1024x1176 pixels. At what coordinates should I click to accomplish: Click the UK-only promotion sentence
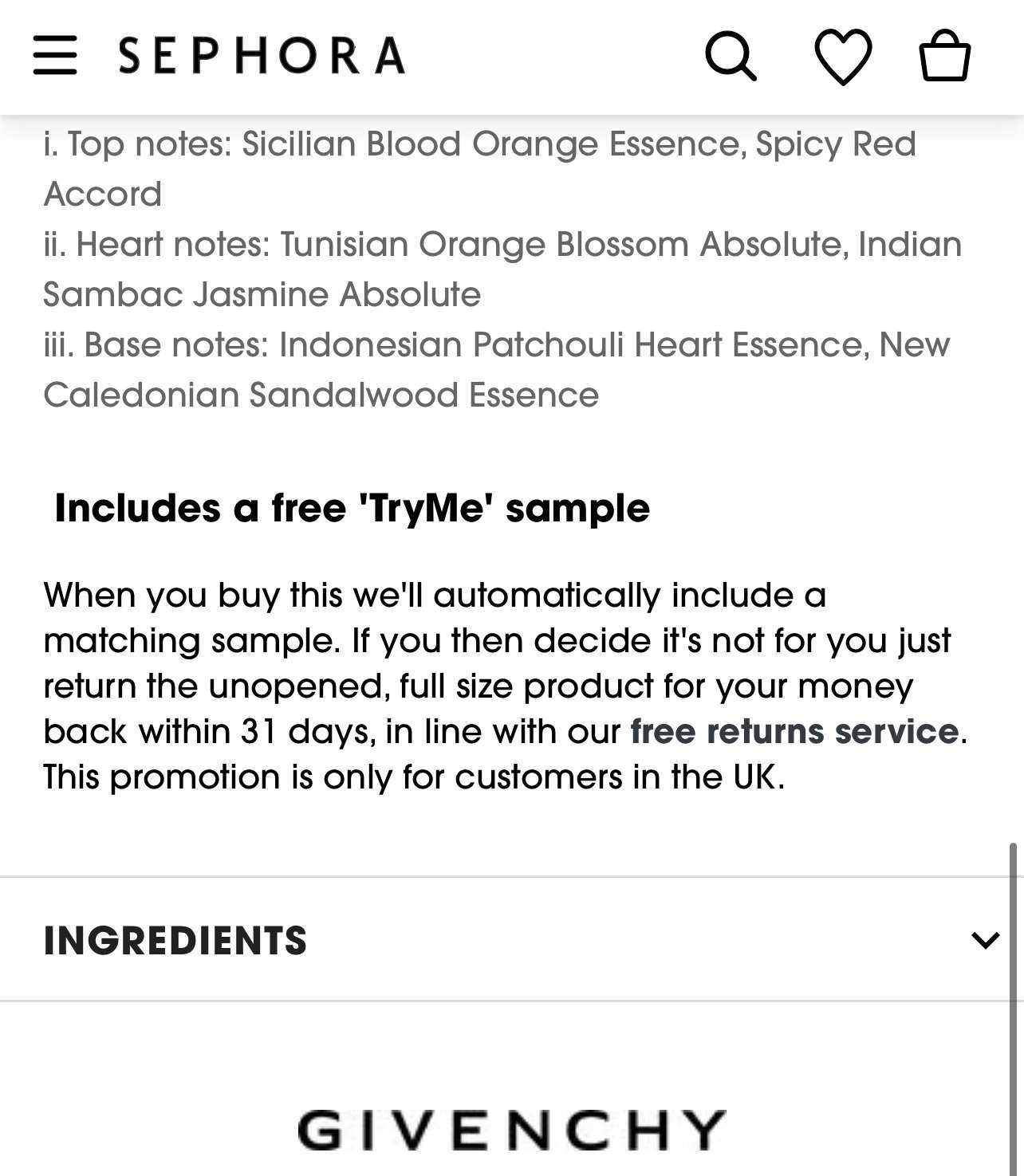[414, 777]
